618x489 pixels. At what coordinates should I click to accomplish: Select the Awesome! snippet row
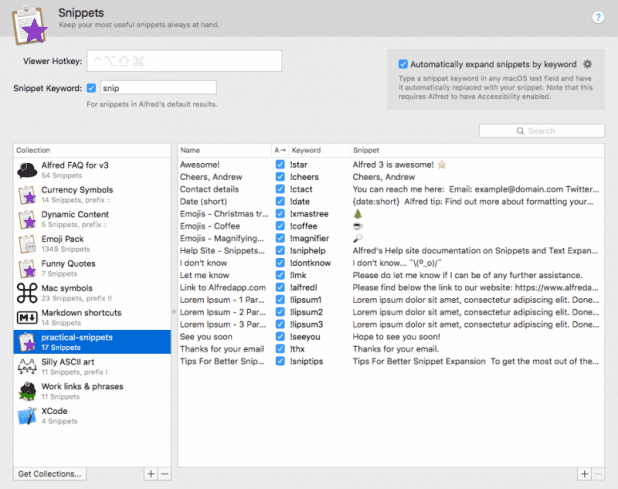(x=391, y=164)
